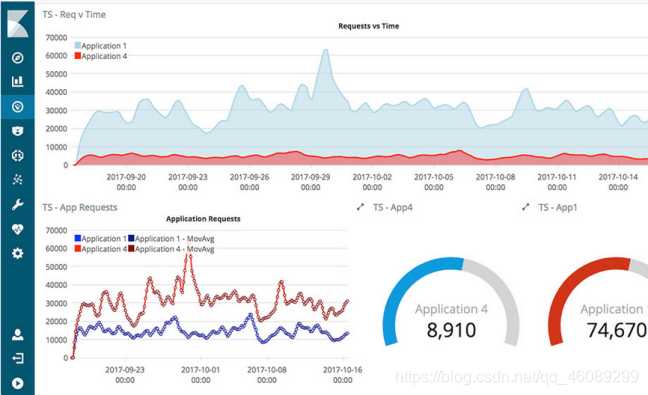Click the TS - App Requests panel title
The height and width of the screenshot is (395, 648).
tap(80, 207)
